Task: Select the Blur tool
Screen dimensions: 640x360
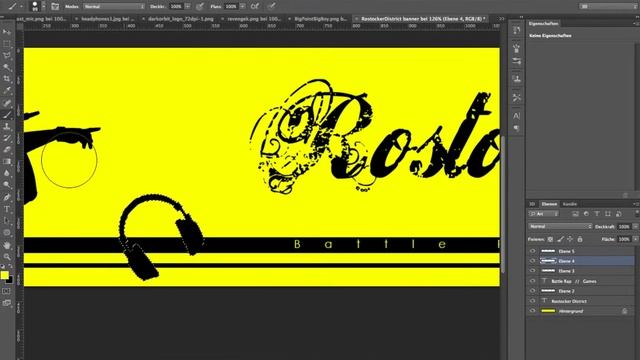Action: coord(7,173)
